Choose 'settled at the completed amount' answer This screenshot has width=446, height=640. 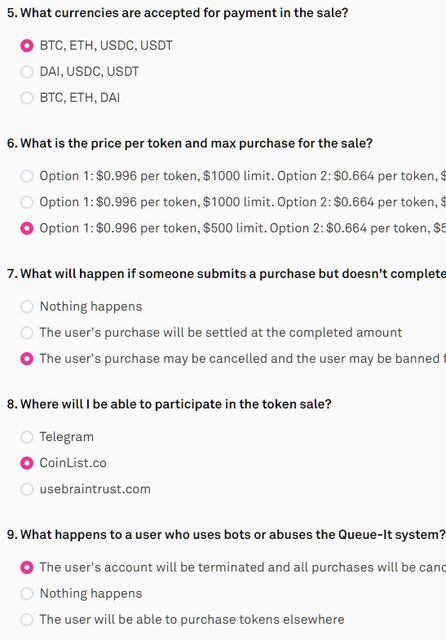(x=27, y=333)
